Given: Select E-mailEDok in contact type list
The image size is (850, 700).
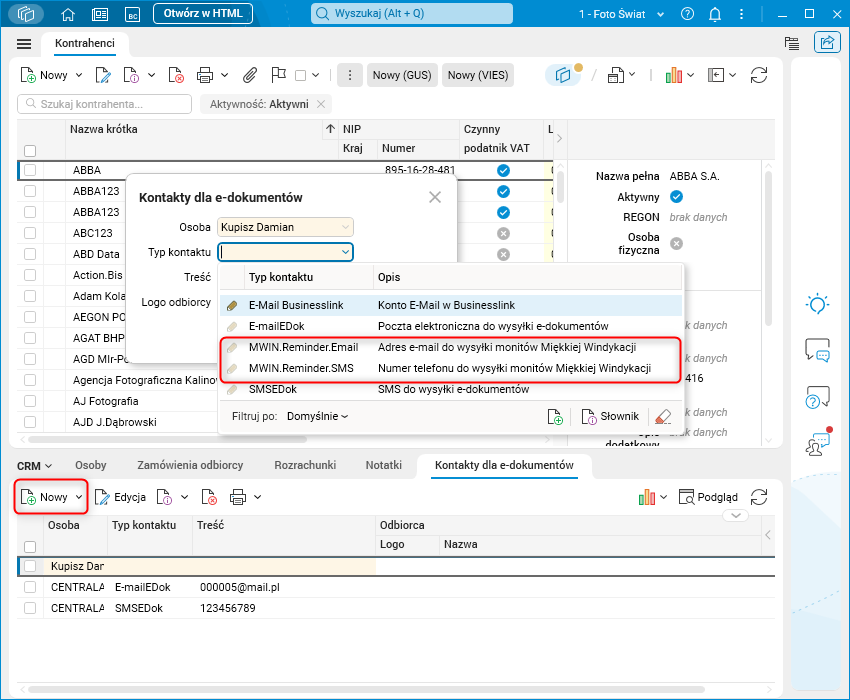Looking at the screenshot, I should click(451, 326).
